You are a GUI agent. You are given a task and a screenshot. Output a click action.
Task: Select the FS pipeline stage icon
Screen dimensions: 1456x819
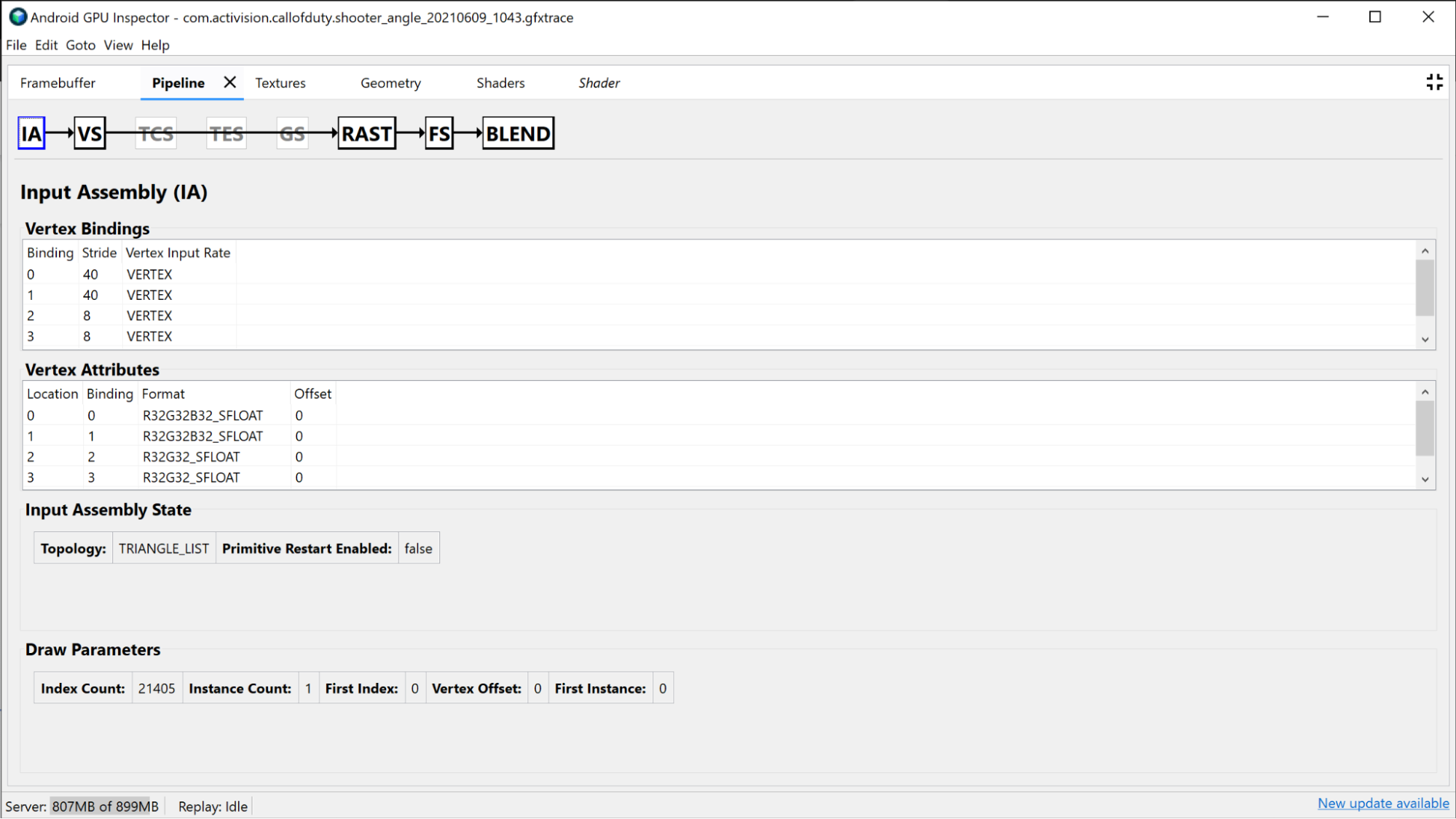[x=439, y=133]
